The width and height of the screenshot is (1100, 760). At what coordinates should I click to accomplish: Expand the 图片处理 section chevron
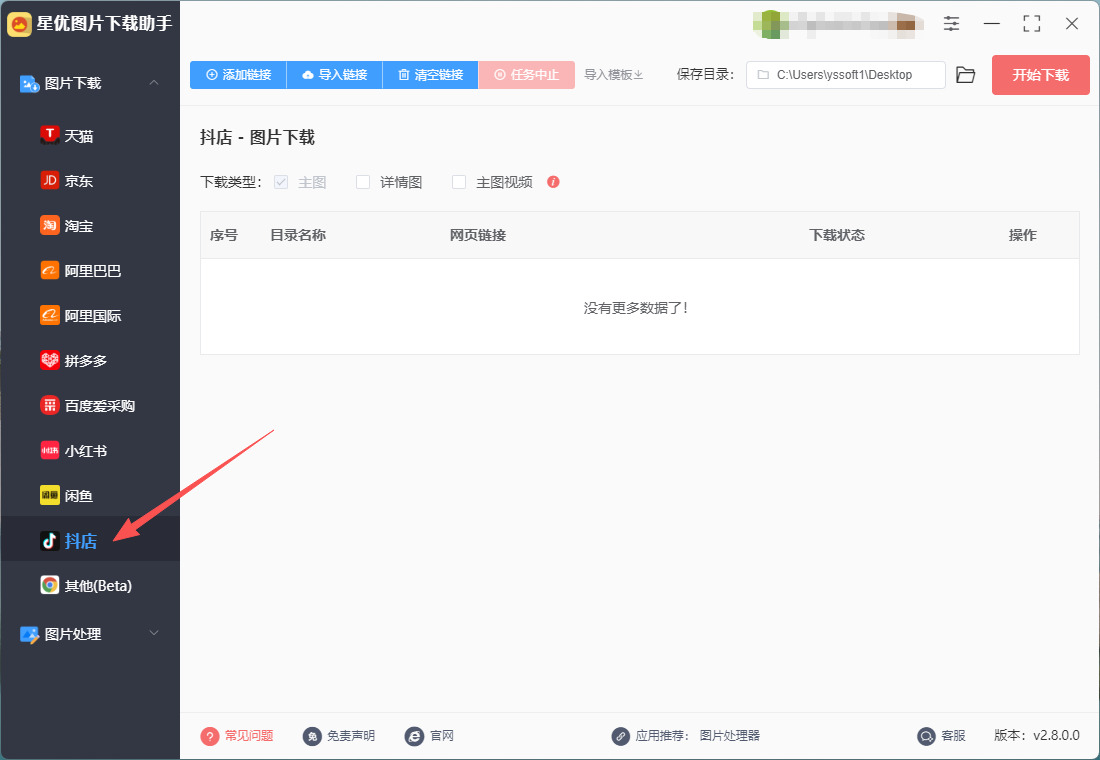click(x=154, y=633)
